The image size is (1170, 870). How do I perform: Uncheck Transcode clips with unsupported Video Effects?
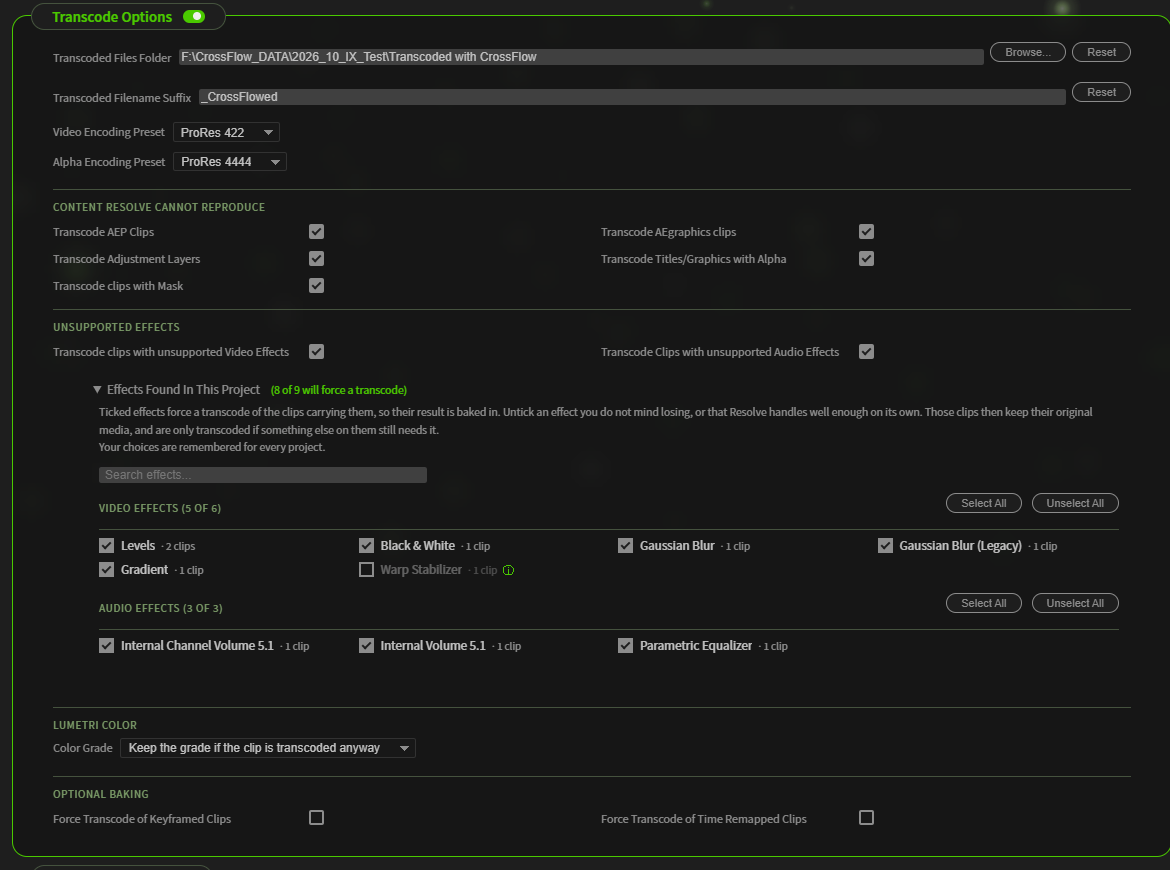click(x=316, y=351)
